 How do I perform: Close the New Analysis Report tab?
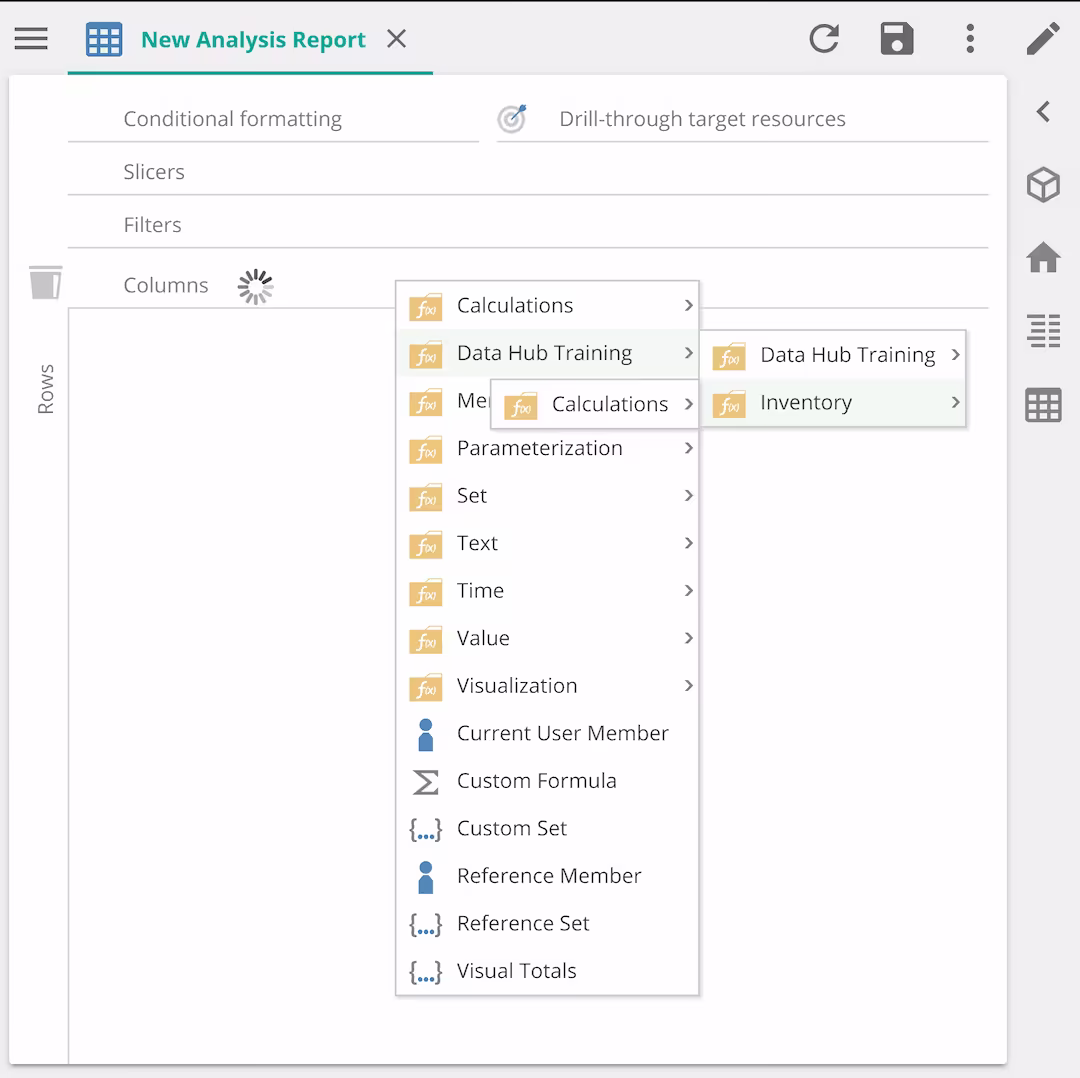coord(397,39)
